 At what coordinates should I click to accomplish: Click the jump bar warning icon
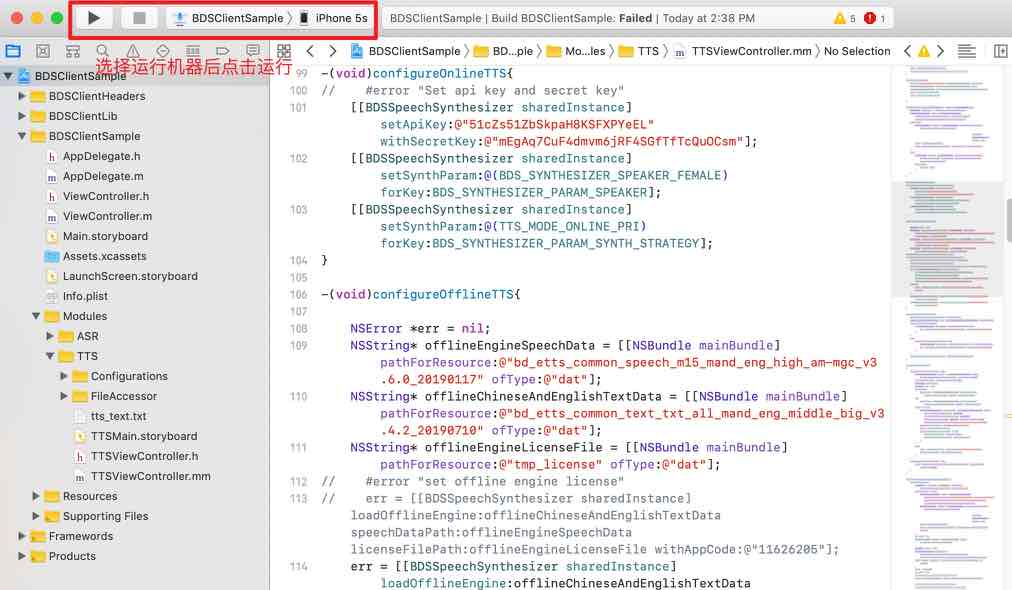[x=924, y=51]
